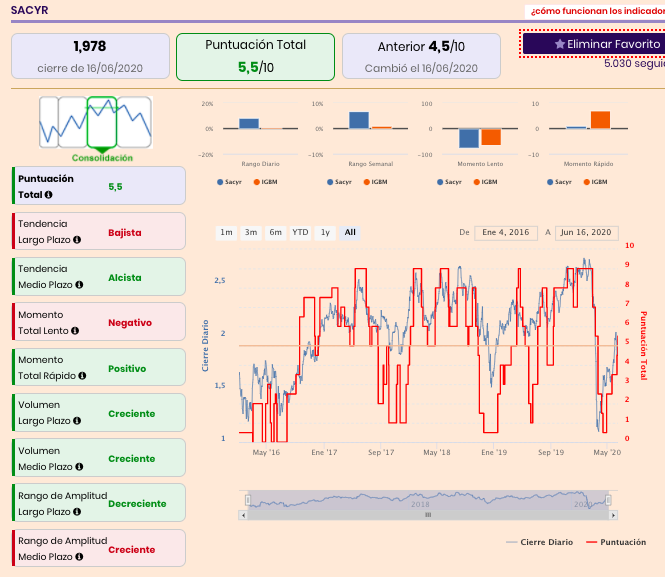Select YTD chart range
The image size is (665, 577).
click(300, 233)
